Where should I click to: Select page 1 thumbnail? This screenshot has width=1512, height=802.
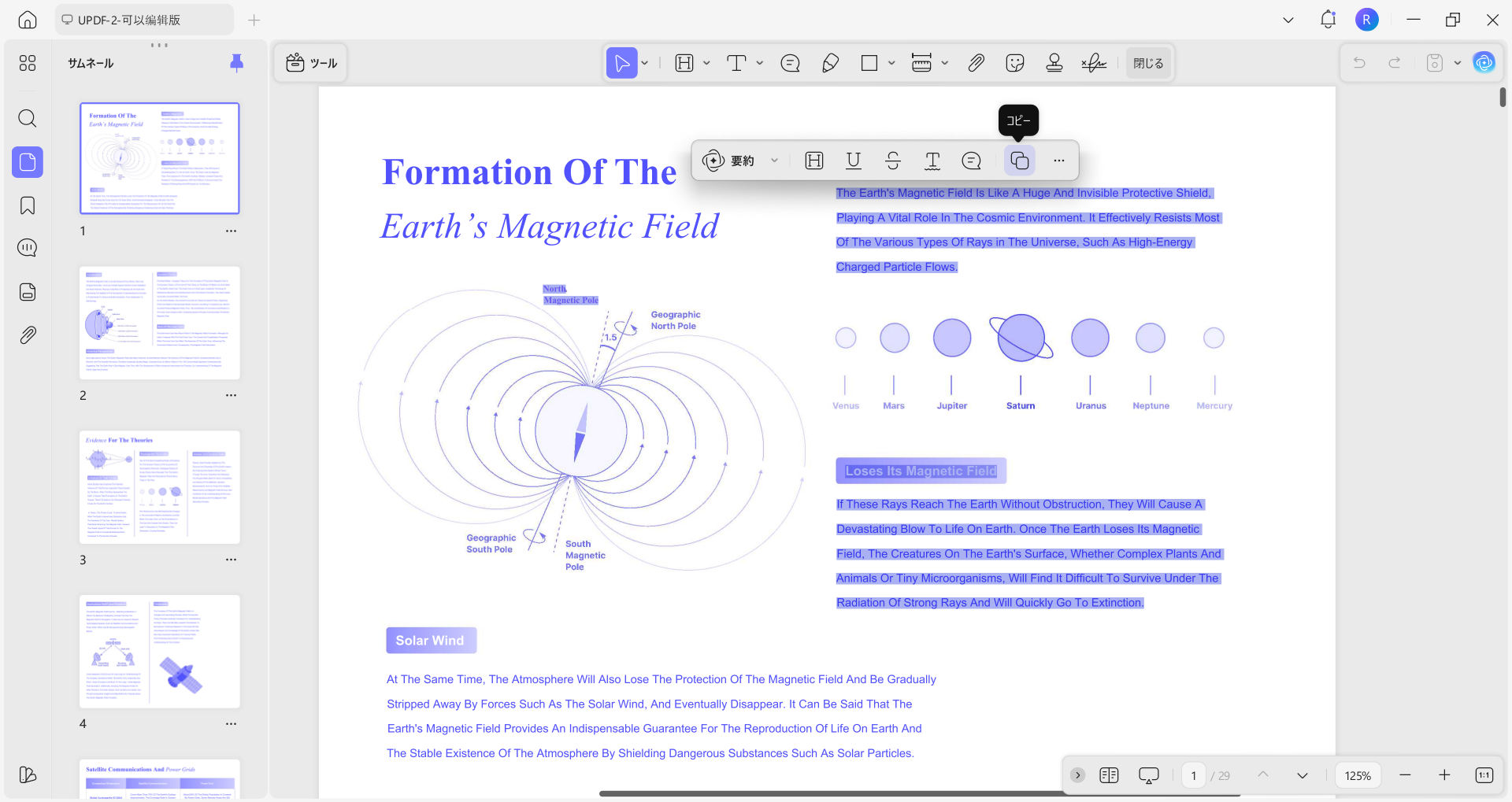(160, 158)
